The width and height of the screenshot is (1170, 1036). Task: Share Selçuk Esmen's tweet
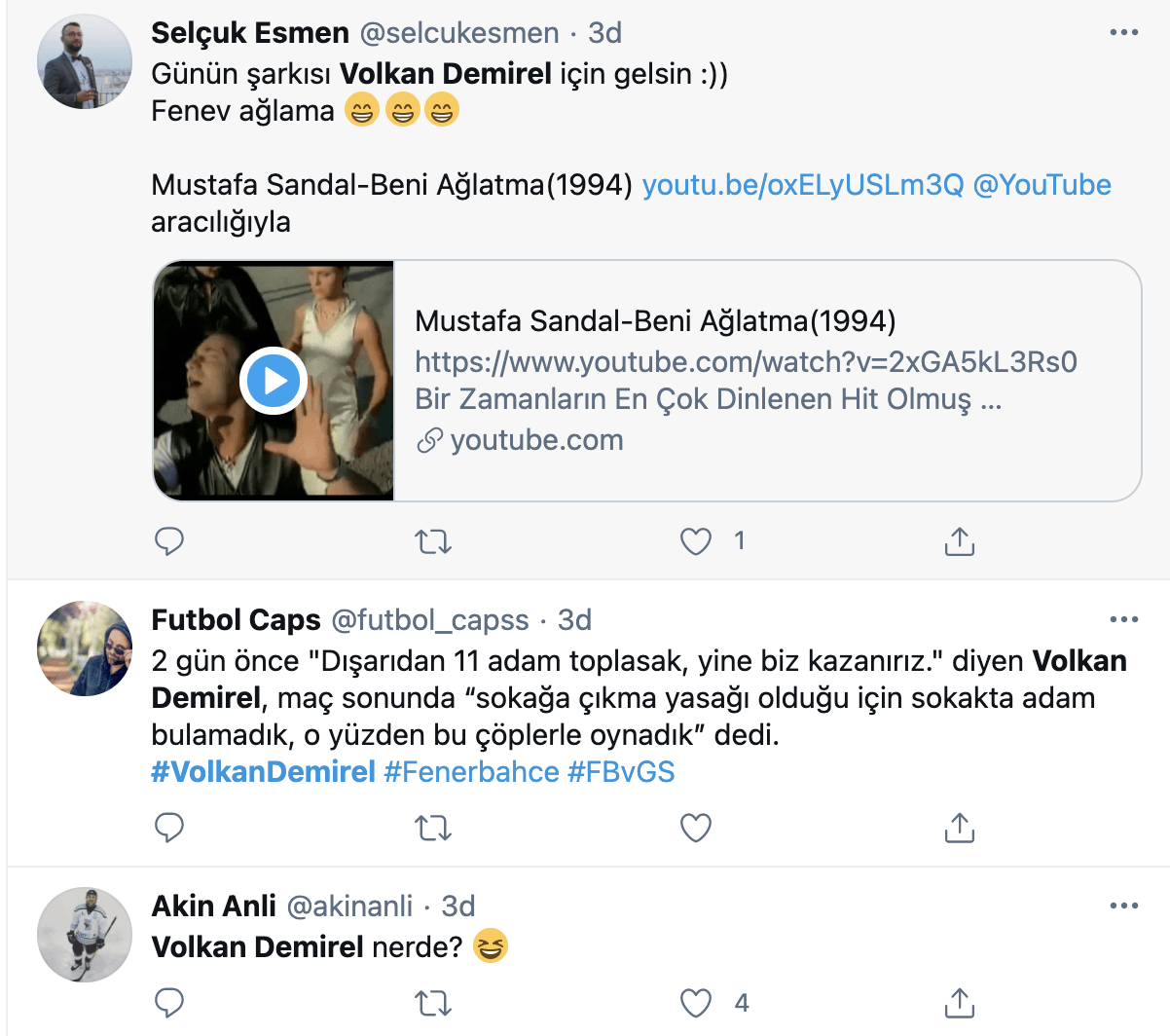coord(959,540)
